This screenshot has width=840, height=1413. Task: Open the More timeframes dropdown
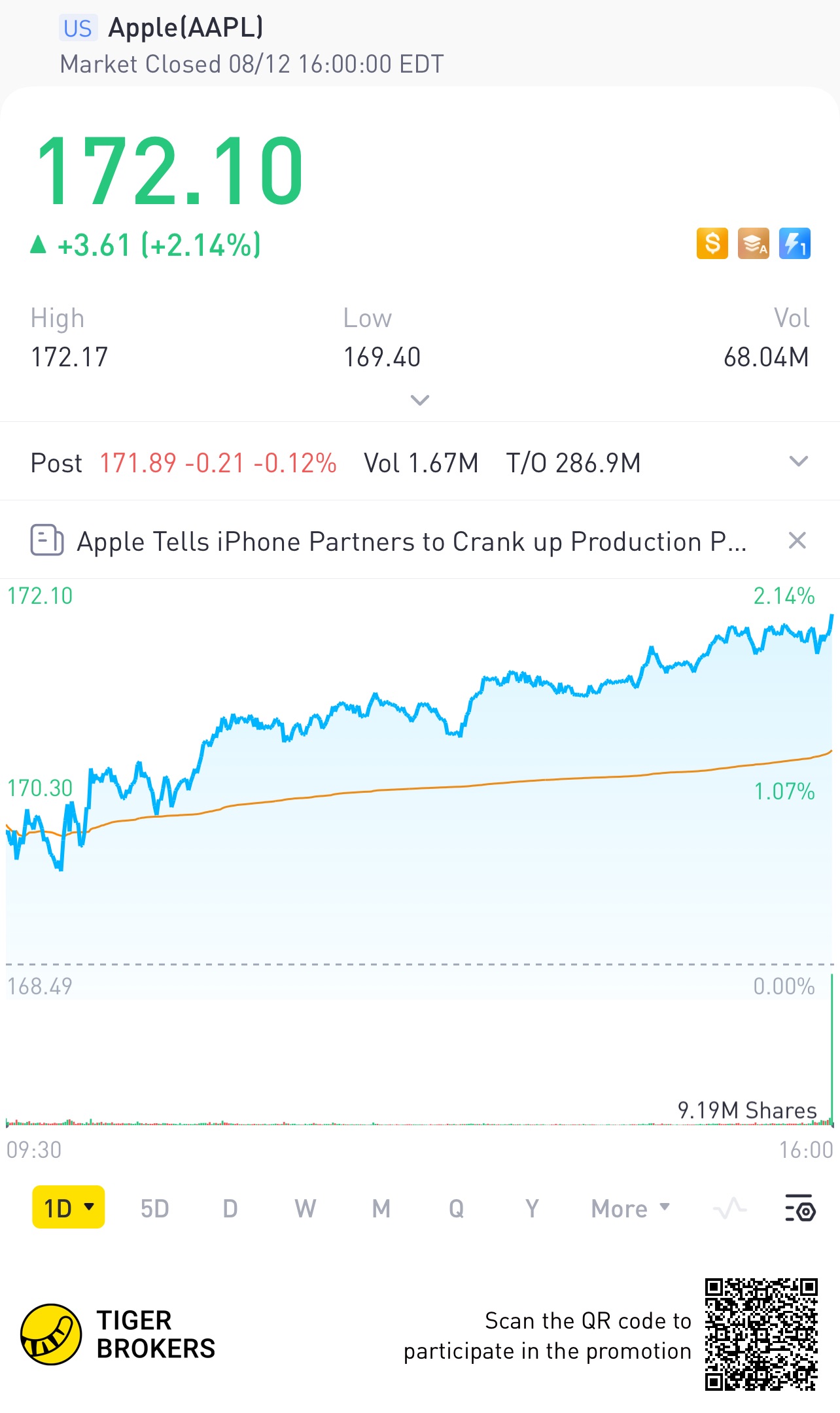[x=630, y=1208]
